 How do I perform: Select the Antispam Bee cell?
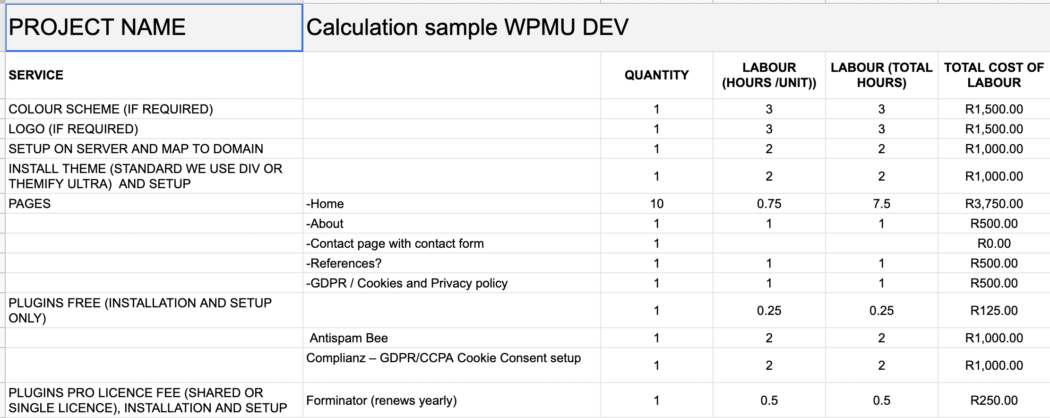(451, 338)
